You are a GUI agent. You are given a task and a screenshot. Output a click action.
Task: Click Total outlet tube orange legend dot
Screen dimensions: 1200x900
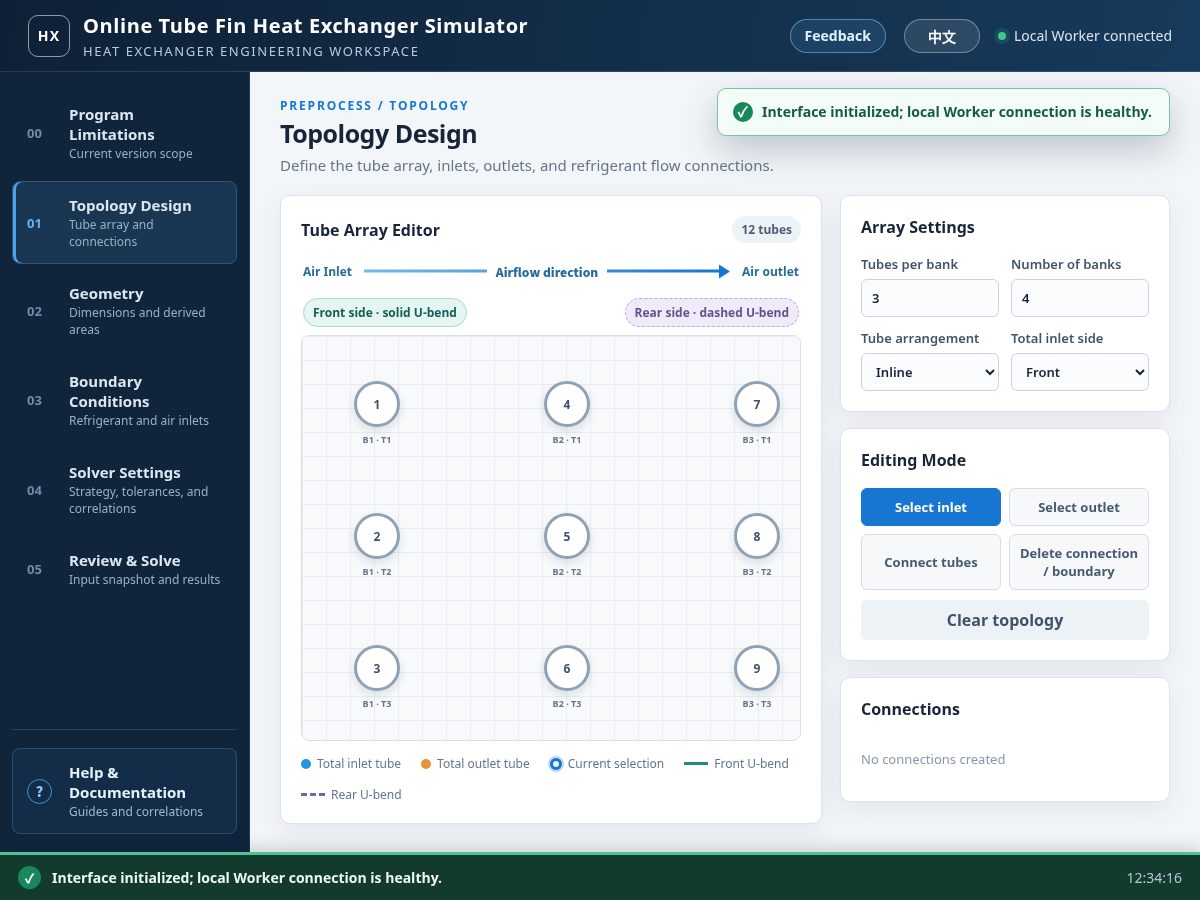click(x=426, y=764)
